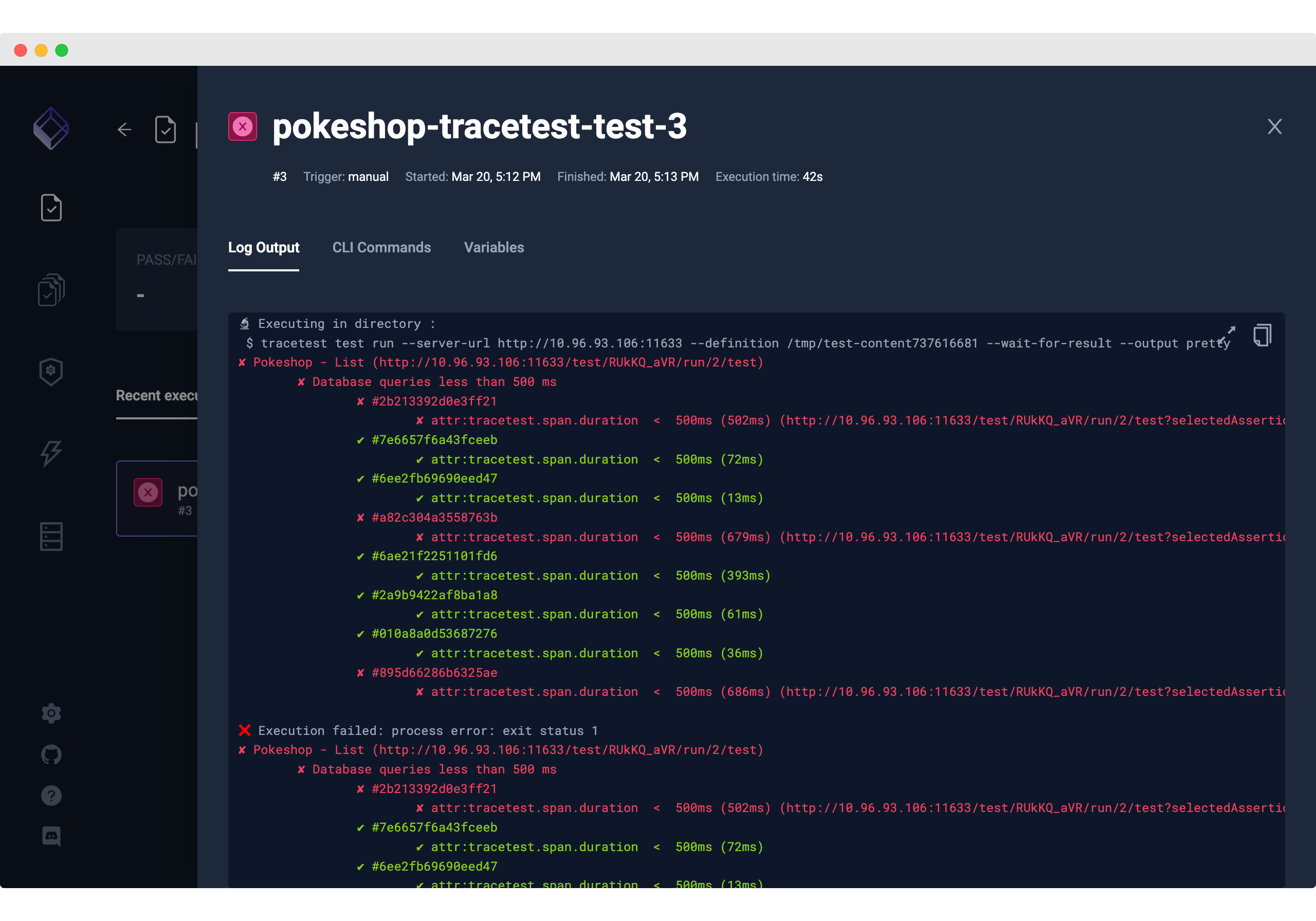Open the Triggers lightning bolt icon
This screenshot has height=921, width=1316.
click(51, 453)
